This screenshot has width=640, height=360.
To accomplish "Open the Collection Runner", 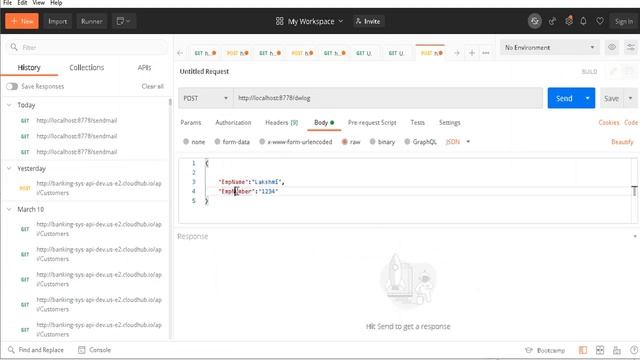I will click(x=92, y=21).
